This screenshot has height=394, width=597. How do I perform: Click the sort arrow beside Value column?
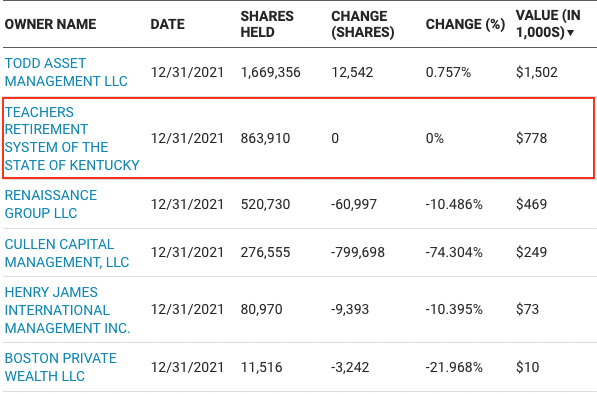click(570, 33)
